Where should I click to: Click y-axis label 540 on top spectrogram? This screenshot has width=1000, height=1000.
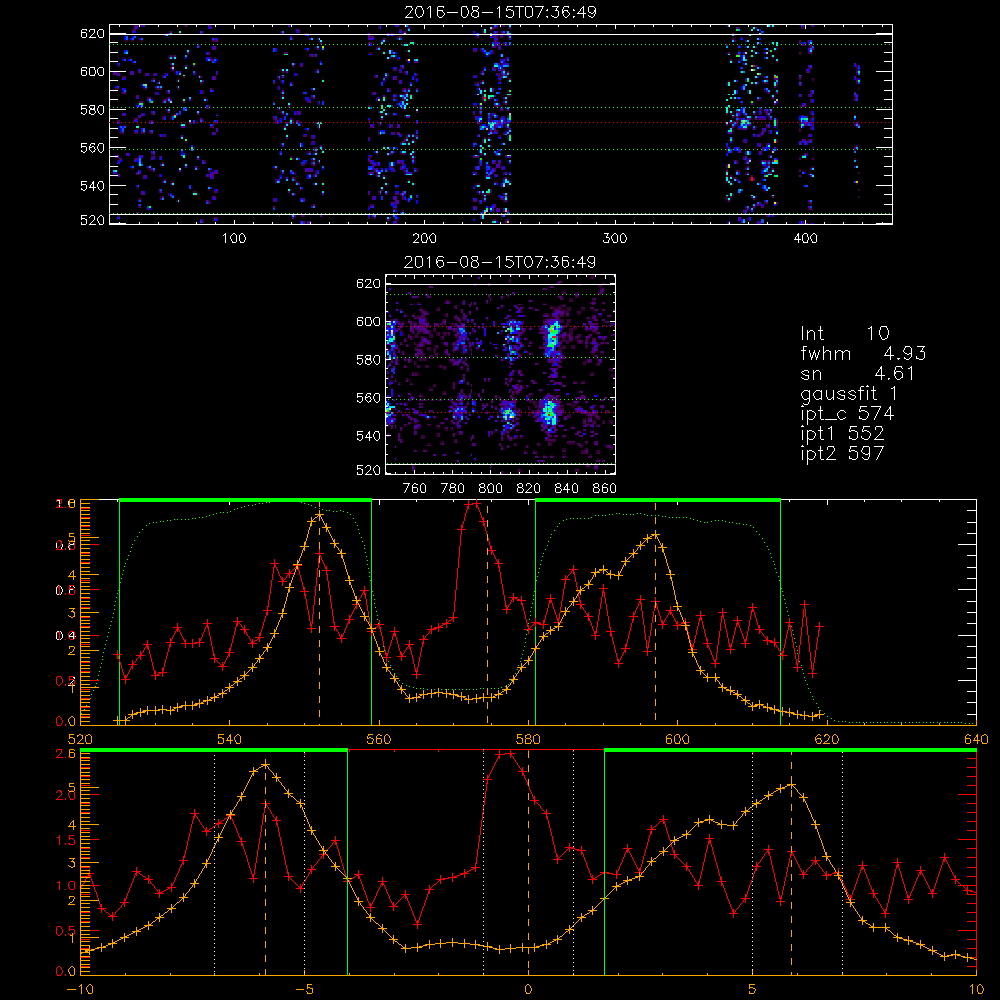click(x=92, y=186)
